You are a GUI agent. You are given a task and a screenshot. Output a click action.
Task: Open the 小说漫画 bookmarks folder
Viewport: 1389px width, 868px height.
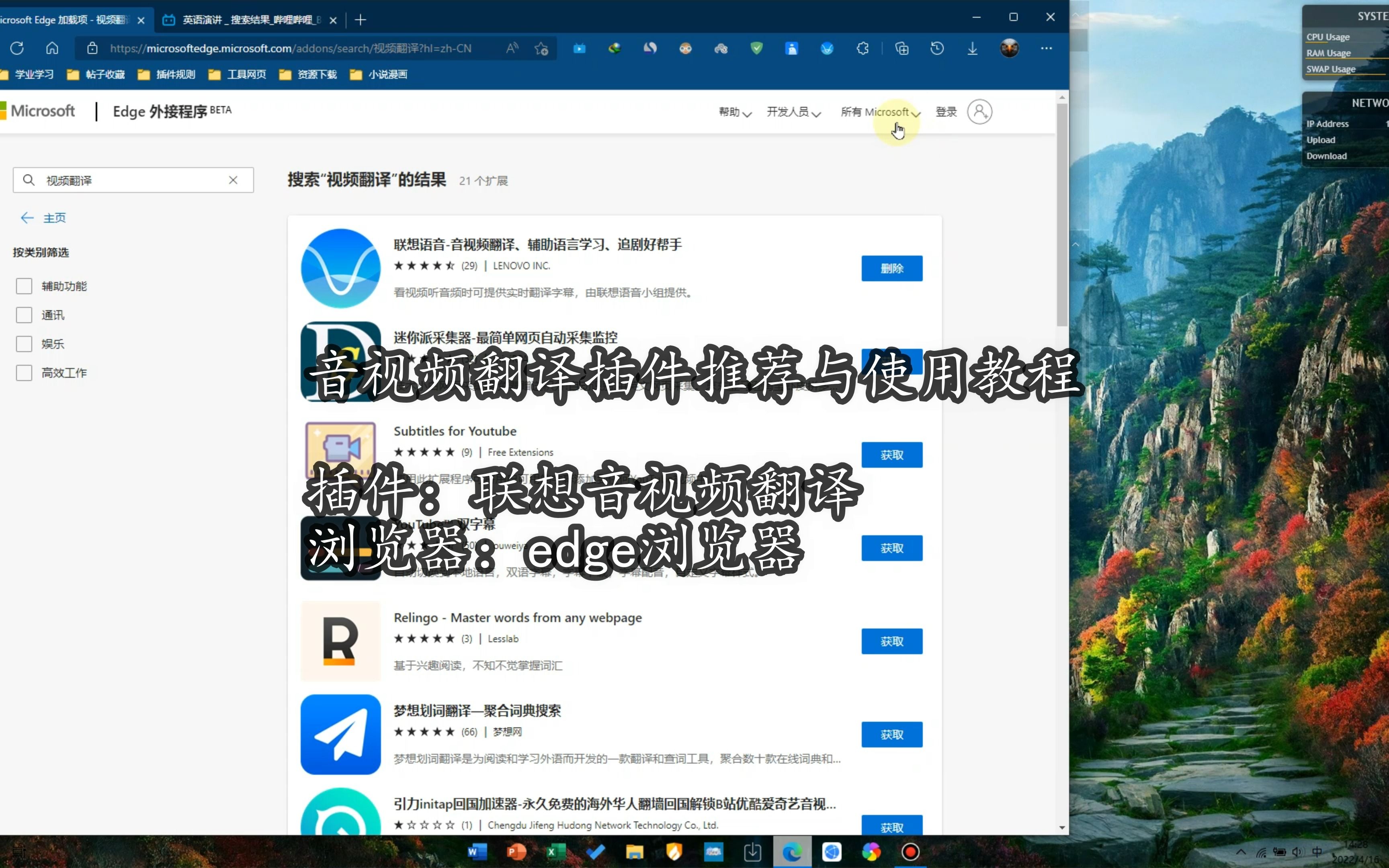point(379,74)
